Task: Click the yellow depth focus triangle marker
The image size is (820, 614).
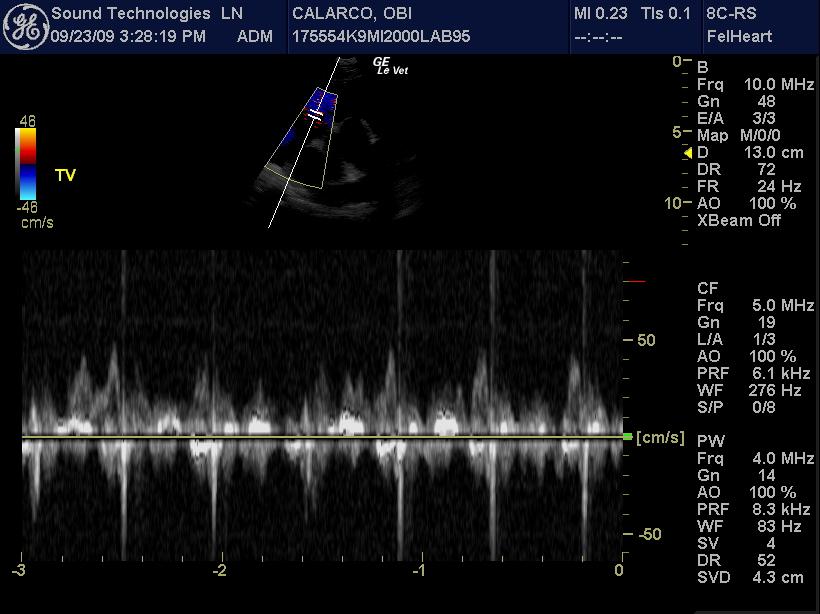Action: point(688,153)
